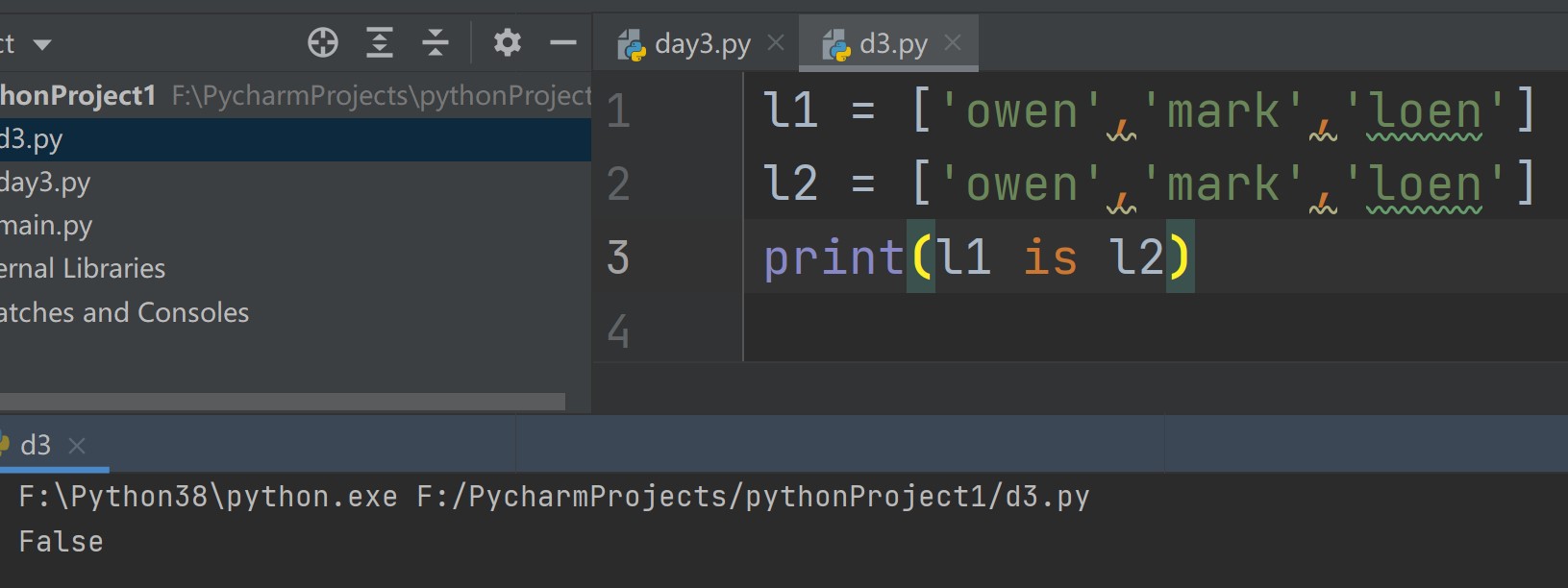Viewport: 1568px width, 588px height.
Task: Open the project view dropdown arrow
Action: pos(42,44)
